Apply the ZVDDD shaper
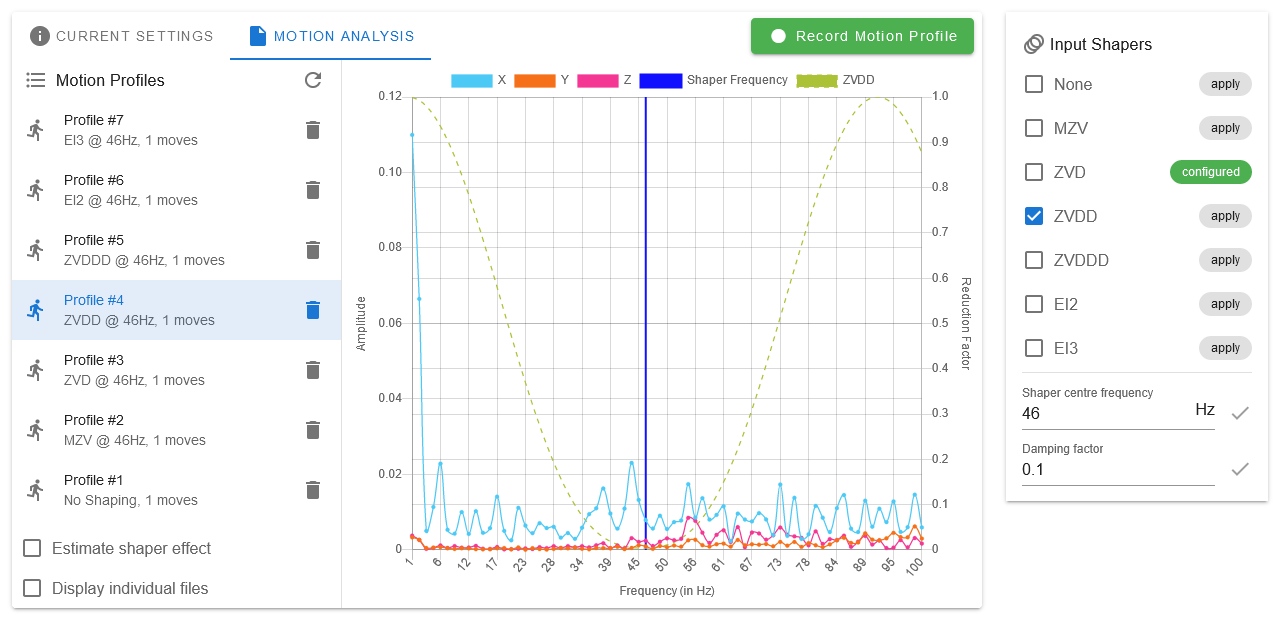This screenshot has width=1280, height=620. point(1225,260)
